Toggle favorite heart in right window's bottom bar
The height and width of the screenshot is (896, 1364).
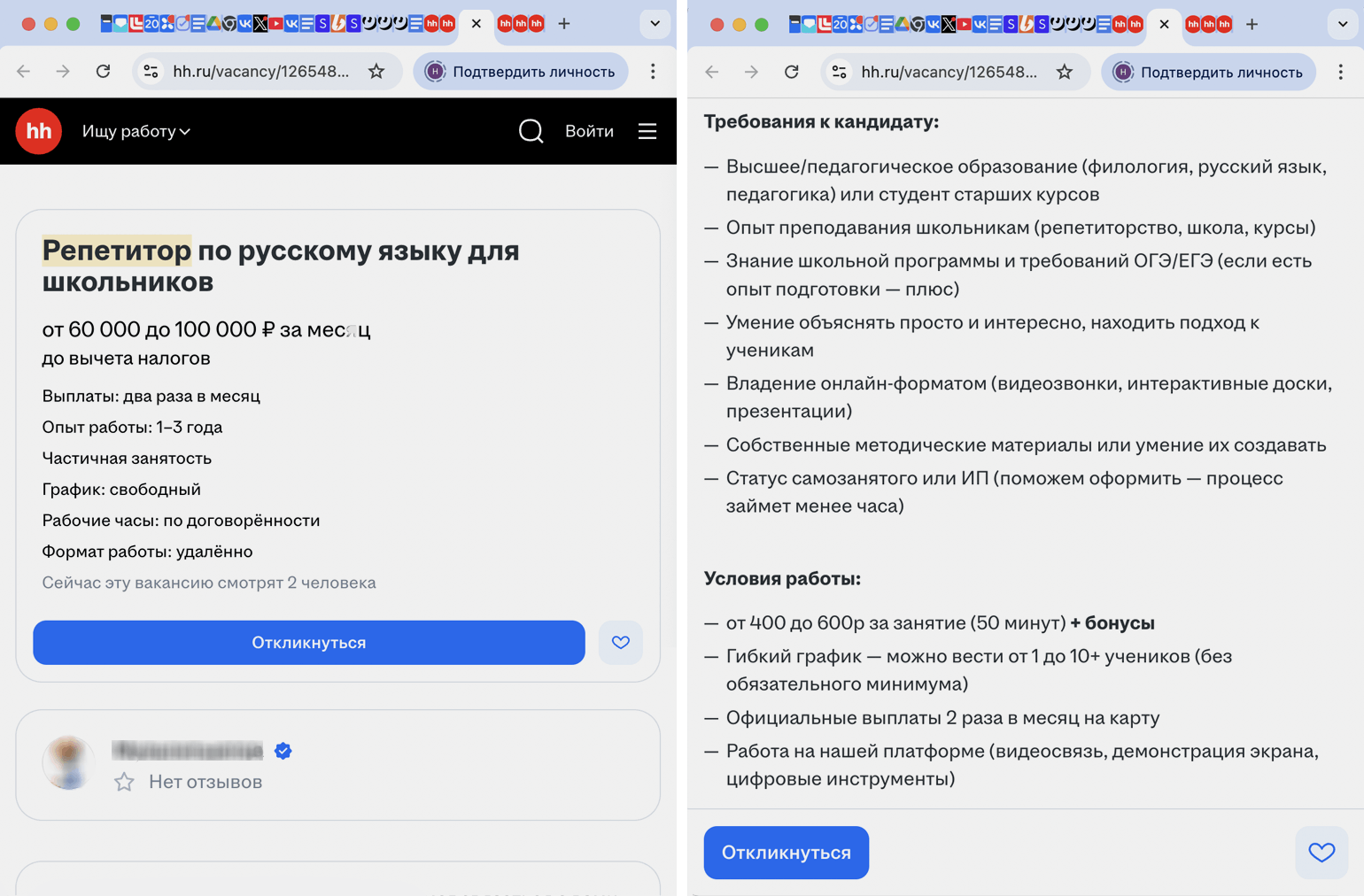coord(1321,852)
